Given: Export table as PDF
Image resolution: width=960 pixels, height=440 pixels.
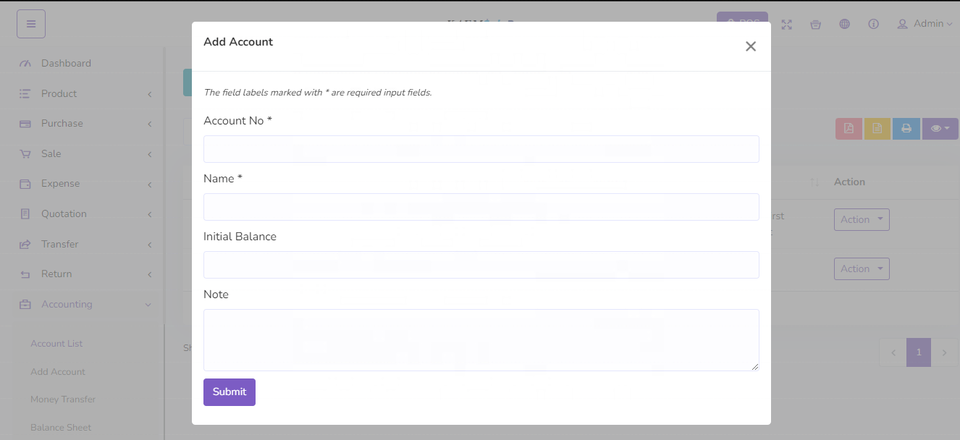Looking at the screenshot, I should coord(848,129).
